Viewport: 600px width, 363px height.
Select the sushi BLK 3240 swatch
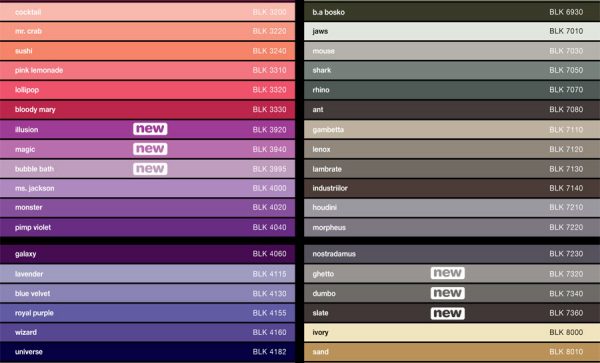147,51
